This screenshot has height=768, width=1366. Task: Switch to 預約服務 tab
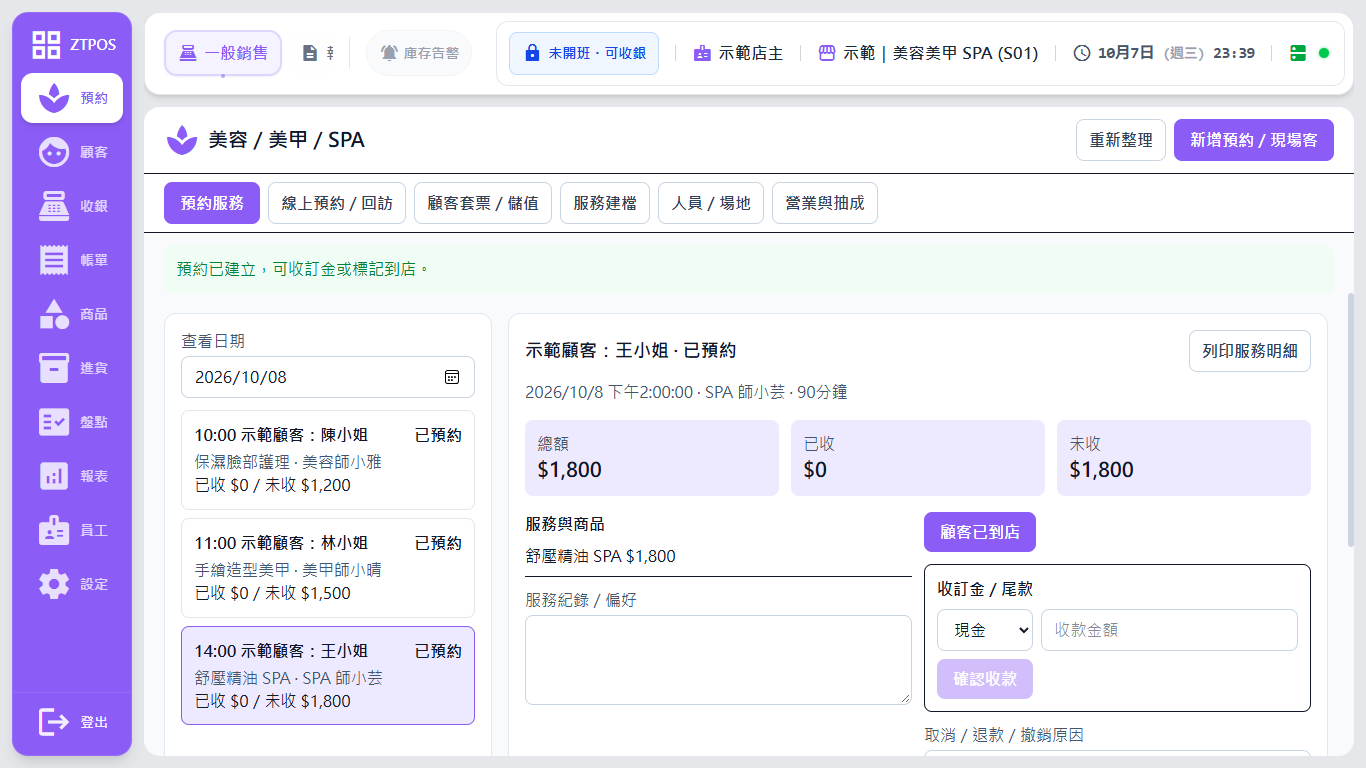pos(212,203)
